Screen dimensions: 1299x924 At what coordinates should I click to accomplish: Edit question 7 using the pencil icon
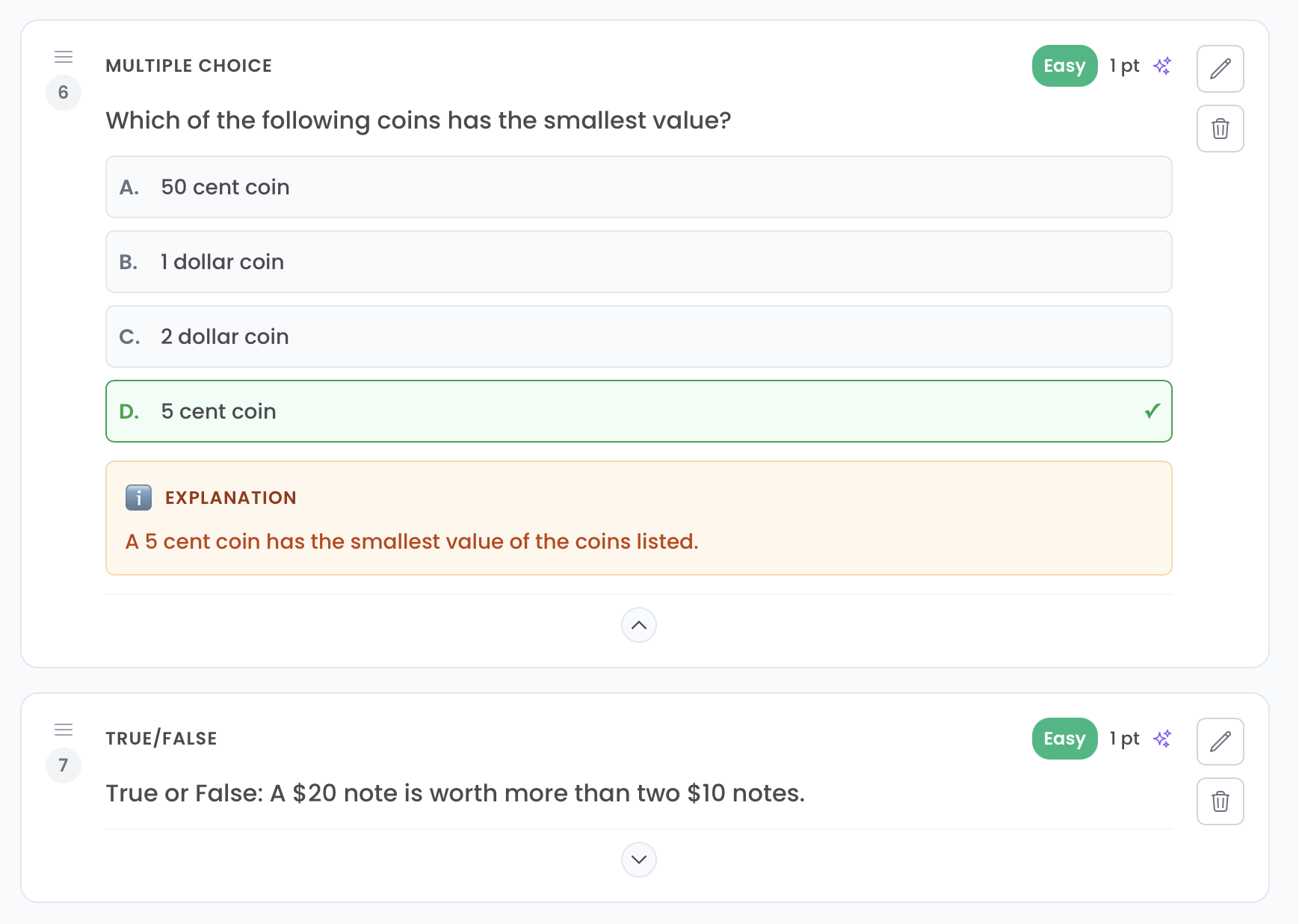(1220, 742)
